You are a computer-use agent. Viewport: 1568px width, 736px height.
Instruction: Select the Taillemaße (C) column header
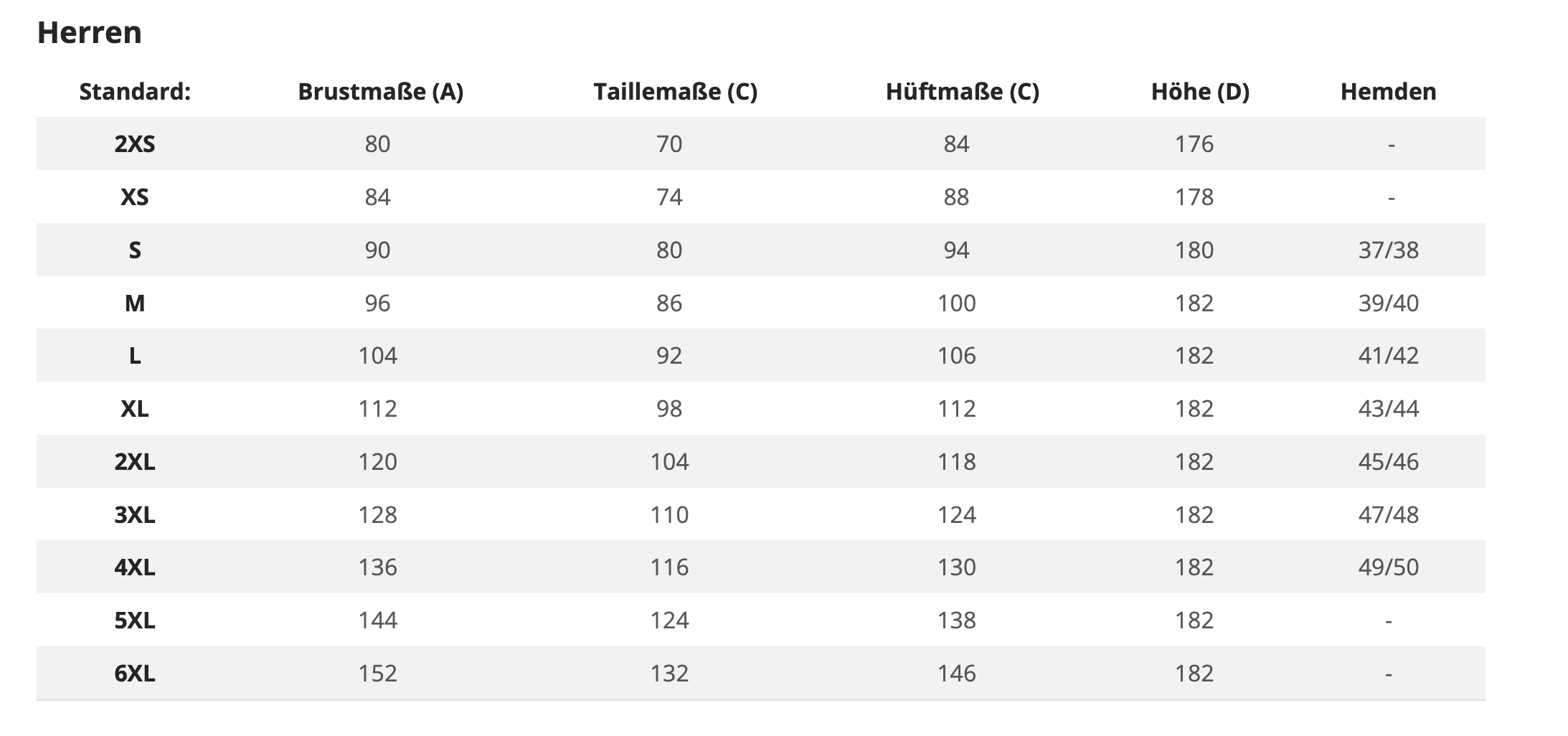pos(675,92)
